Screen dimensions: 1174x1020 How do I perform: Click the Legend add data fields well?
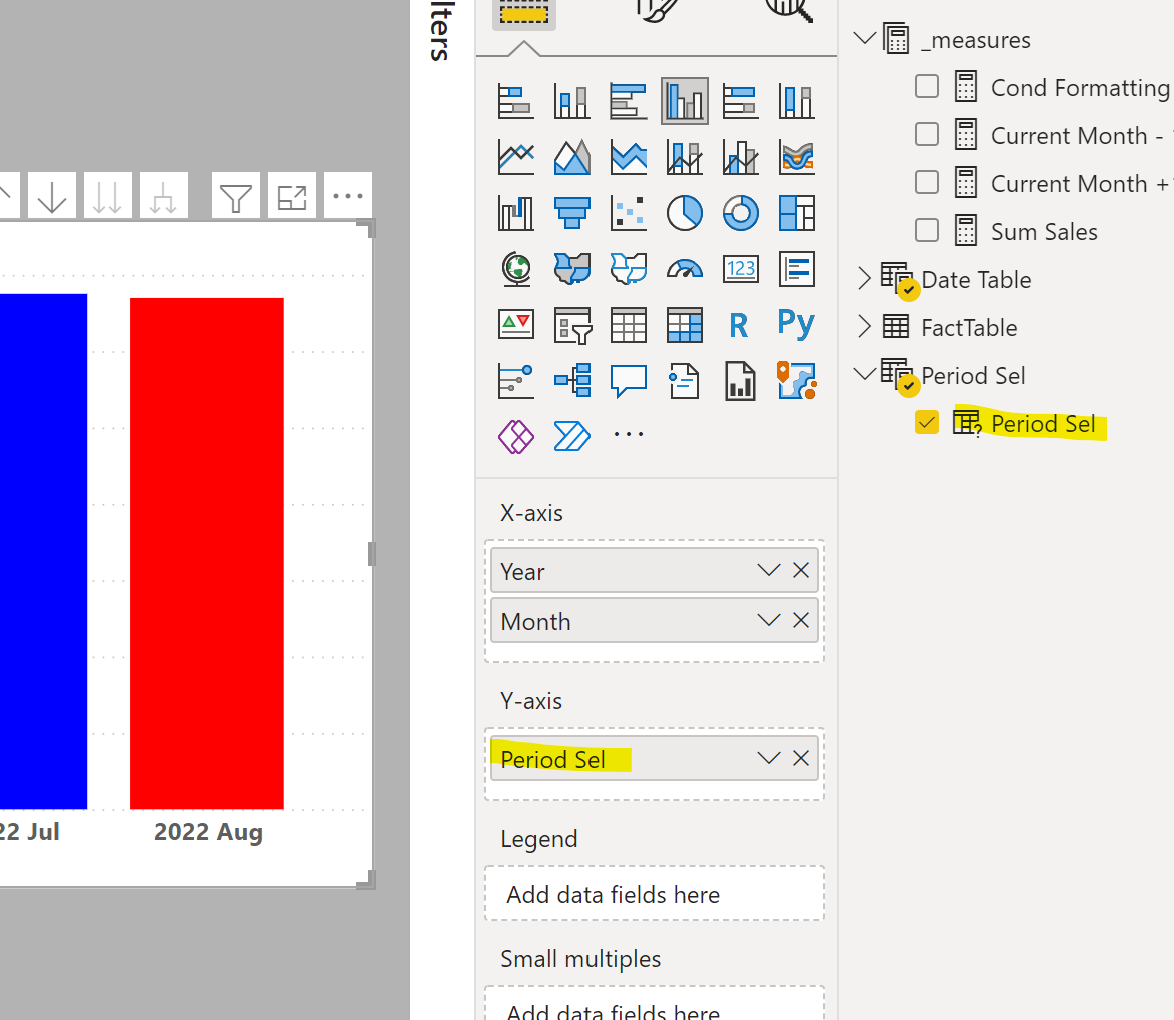(654, 893)
